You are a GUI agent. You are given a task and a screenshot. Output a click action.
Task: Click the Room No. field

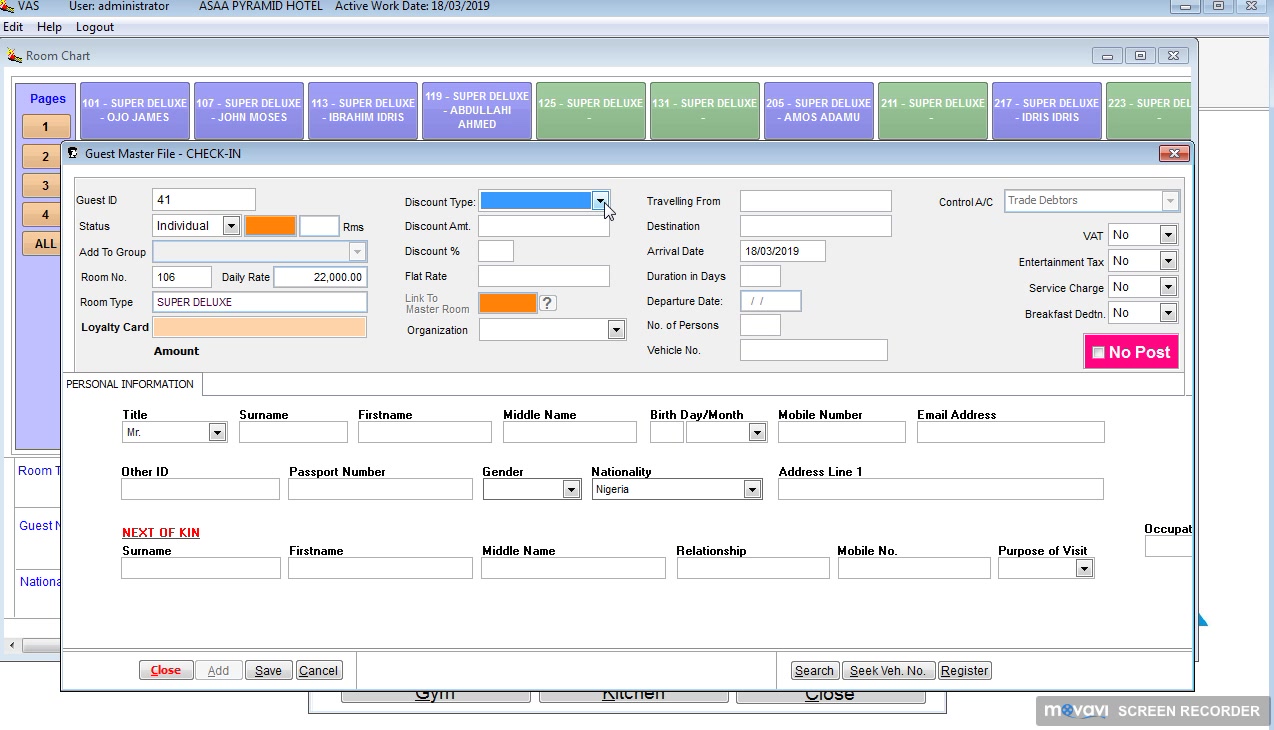click(x=182, y=277)
